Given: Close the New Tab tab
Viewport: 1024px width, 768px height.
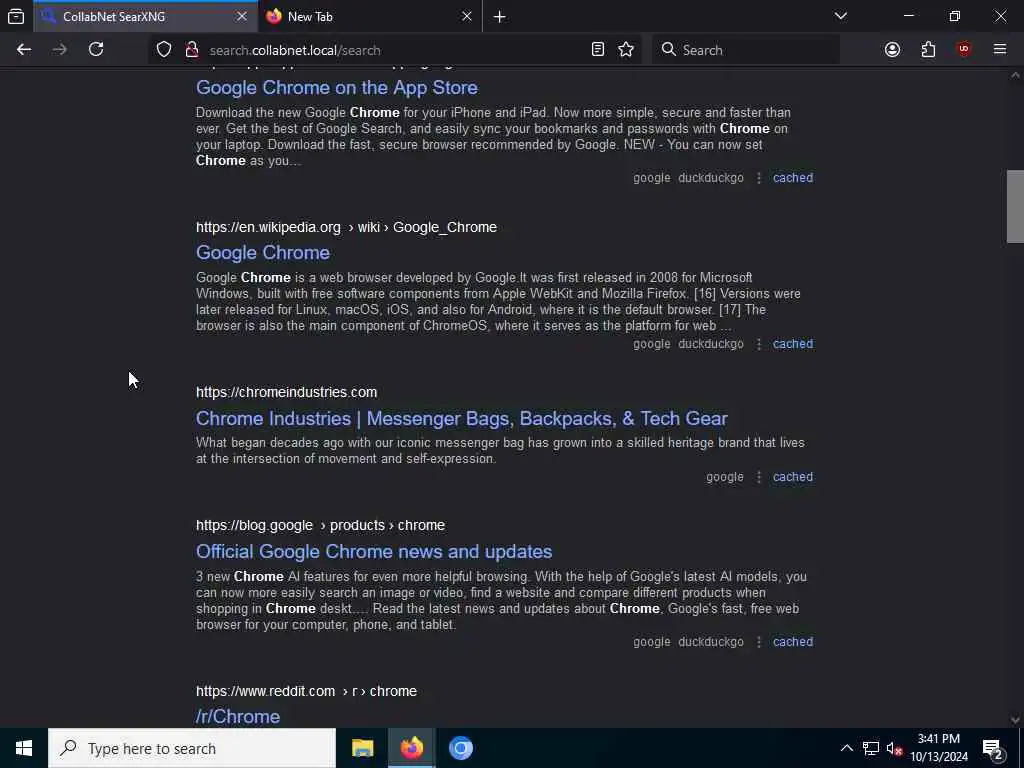Looking at the screenshot, I should [466, 16].
